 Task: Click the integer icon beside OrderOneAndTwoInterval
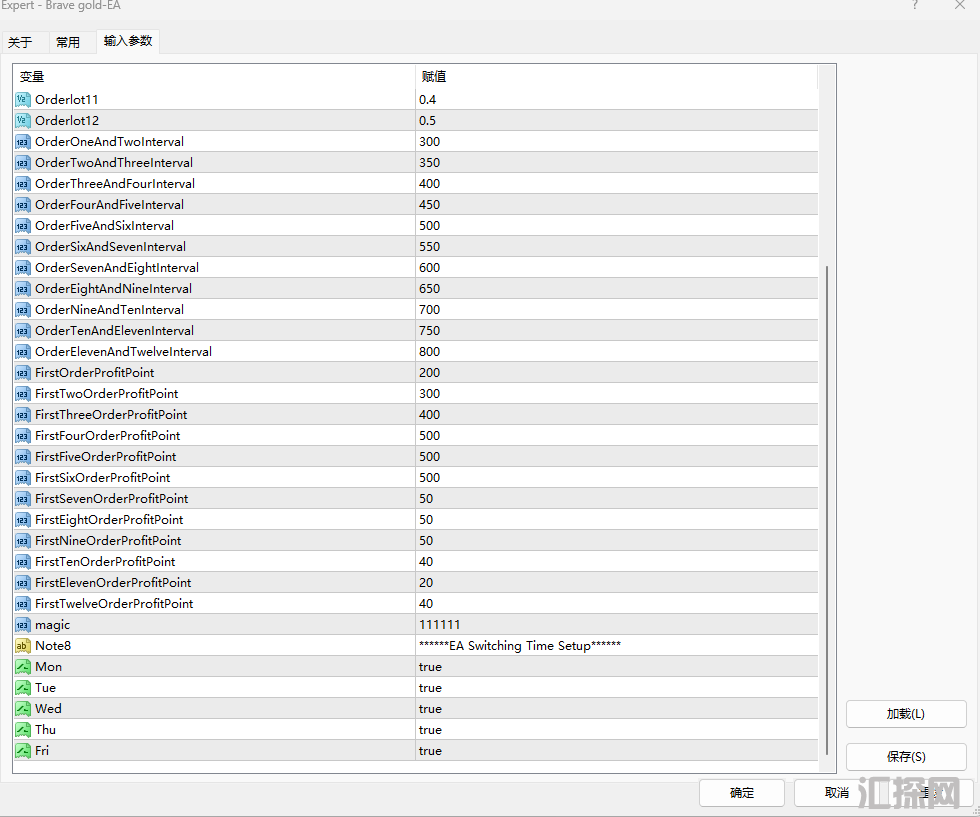pos(23,141)
